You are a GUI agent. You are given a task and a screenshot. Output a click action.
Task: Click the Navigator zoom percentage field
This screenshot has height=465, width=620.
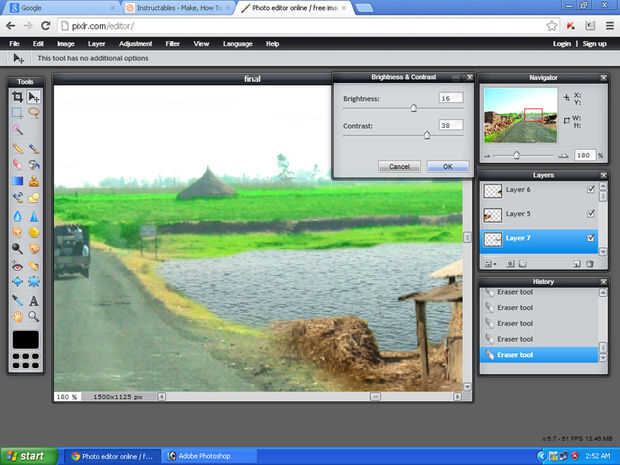(x=585, y=155)
